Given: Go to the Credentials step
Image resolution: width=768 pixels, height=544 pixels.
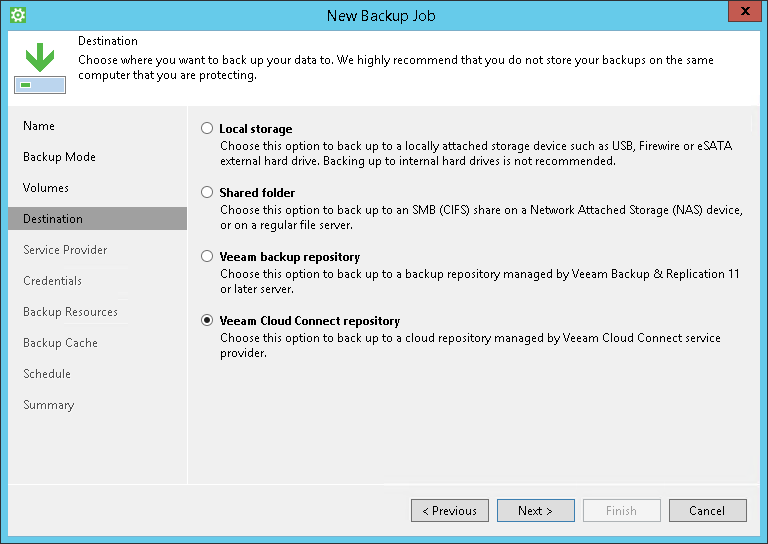Looking at the screenshot, I should coord(52,281).
